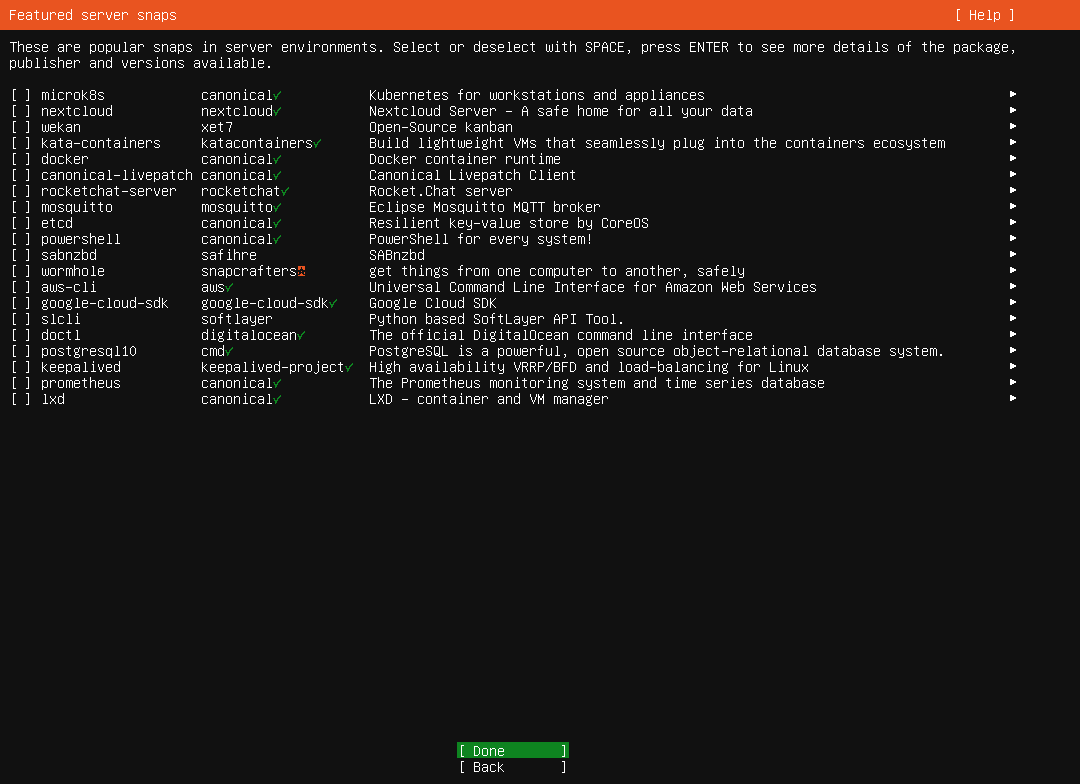Click the snap name slcli
This screenshot has width=1080, height=784.
pos(61,320)
